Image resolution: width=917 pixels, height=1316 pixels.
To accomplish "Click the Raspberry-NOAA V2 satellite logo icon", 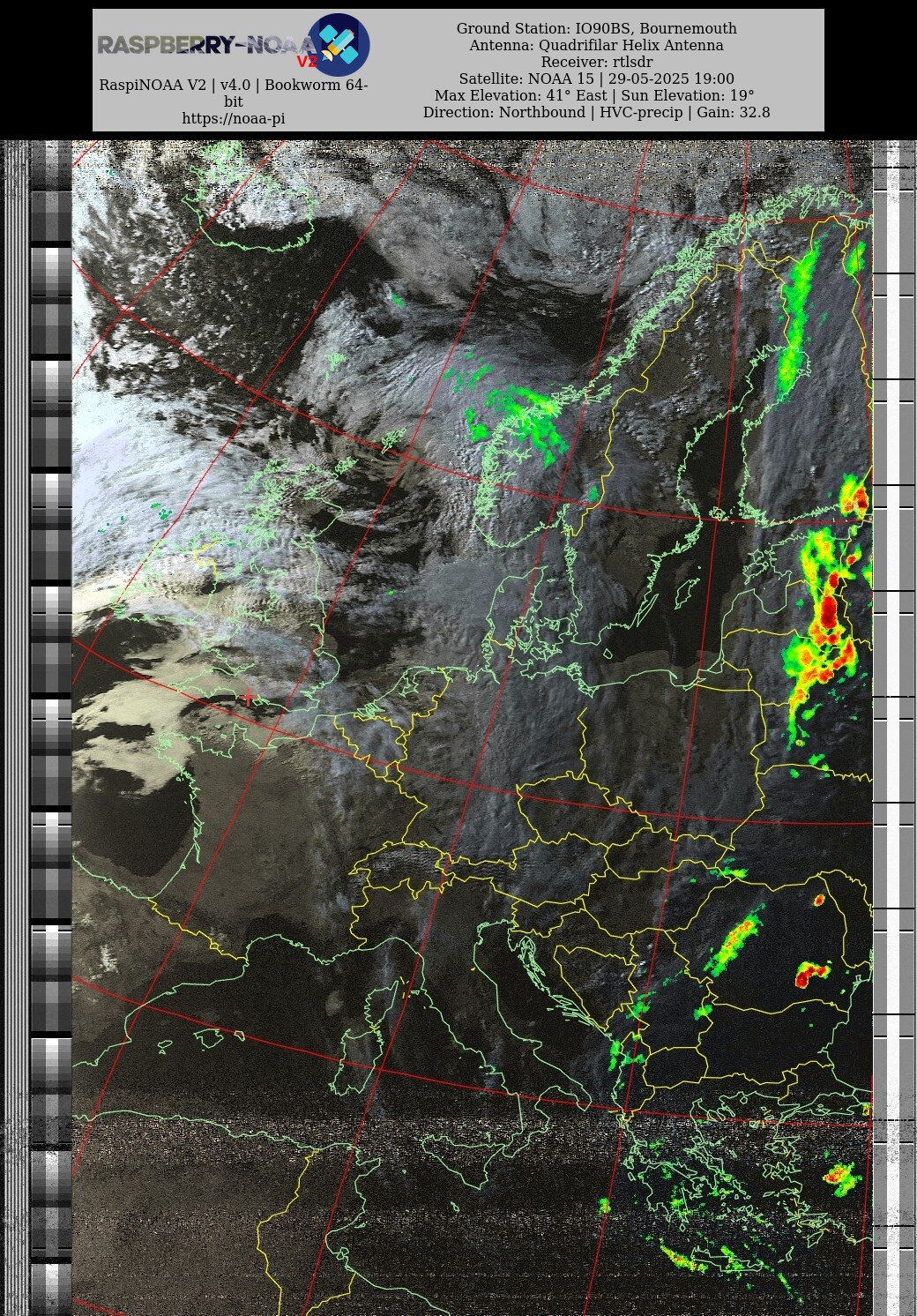I will coord(339,45).
